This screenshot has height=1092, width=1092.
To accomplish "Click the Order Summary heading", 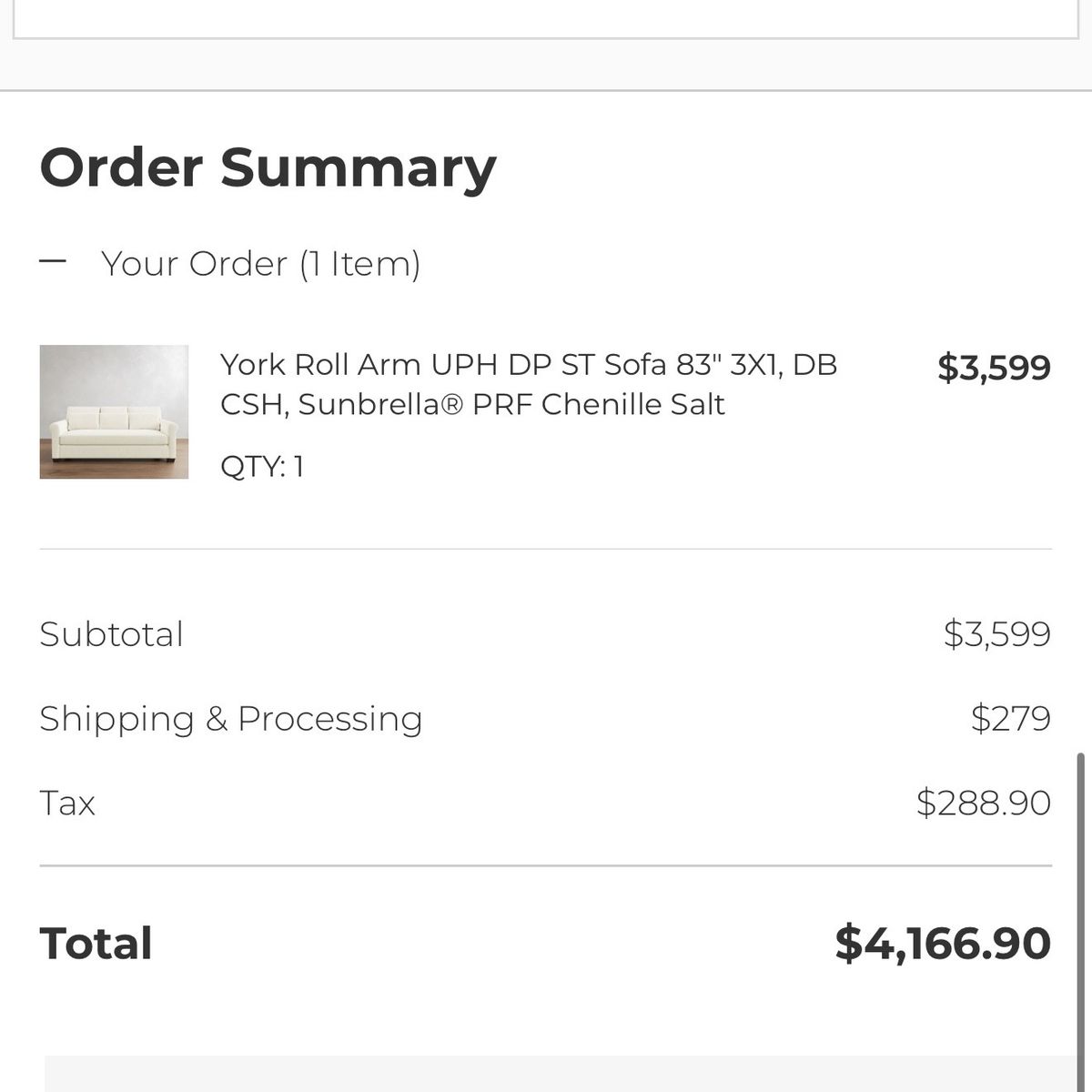I will click(268, 167).
